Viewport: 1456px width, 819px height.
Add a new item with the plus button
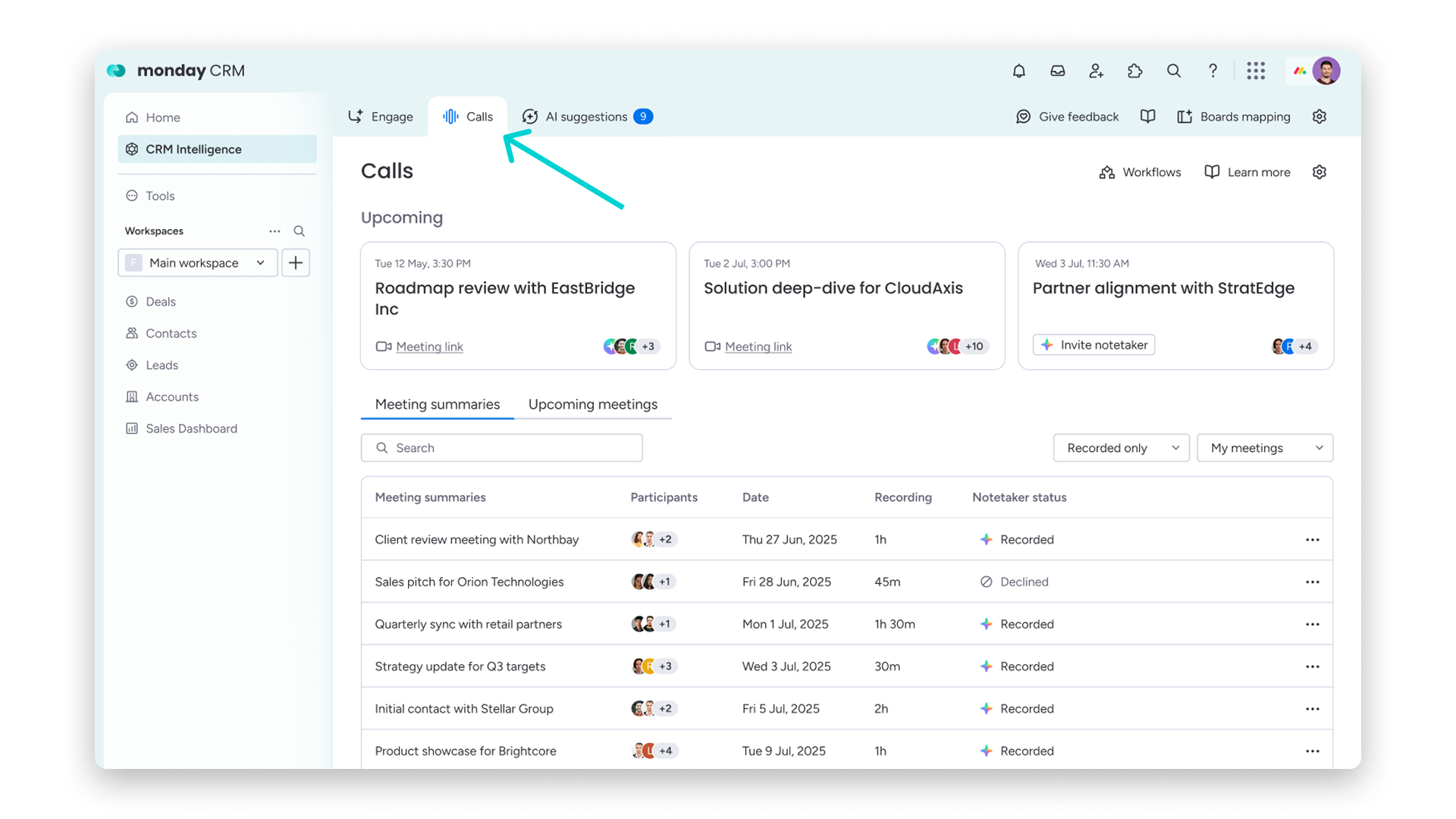pos(296,262)
